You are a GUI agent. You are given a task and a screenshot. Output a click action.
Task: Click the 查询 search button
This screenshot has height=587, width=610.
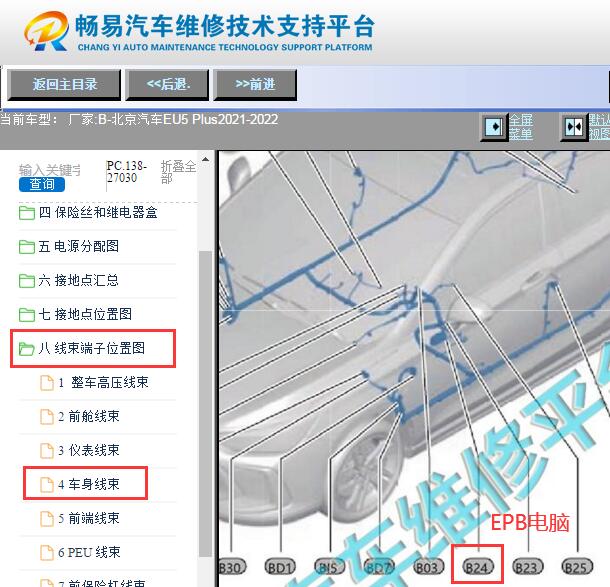42,184
